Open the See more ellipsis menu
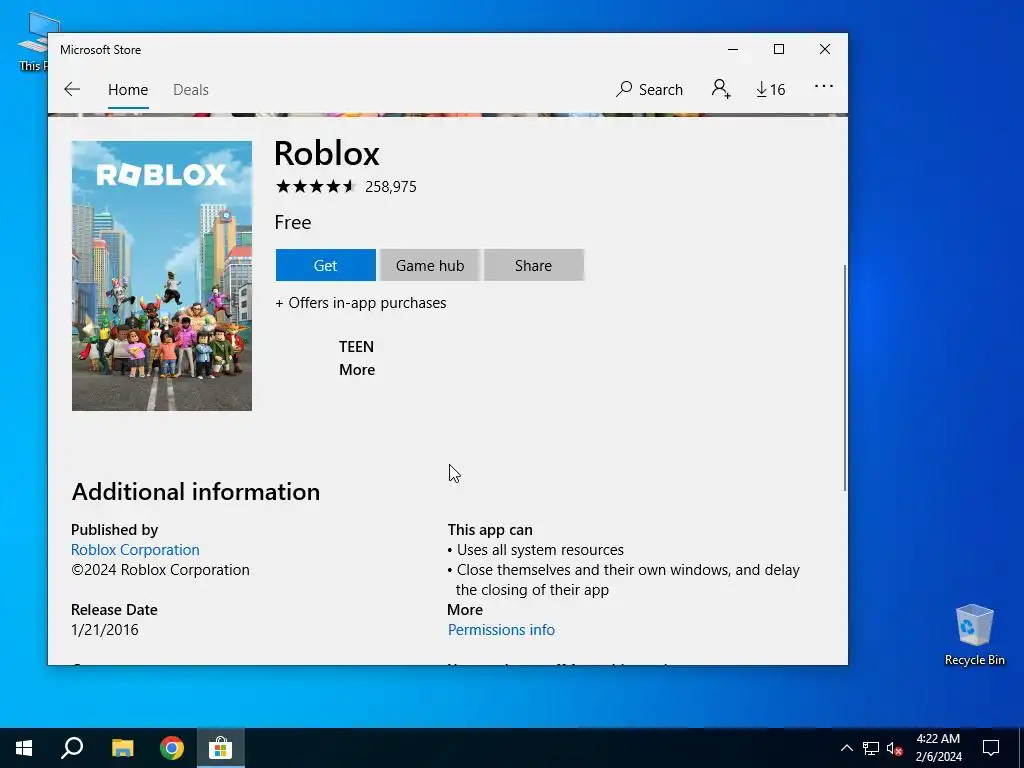 coord(824,86)
